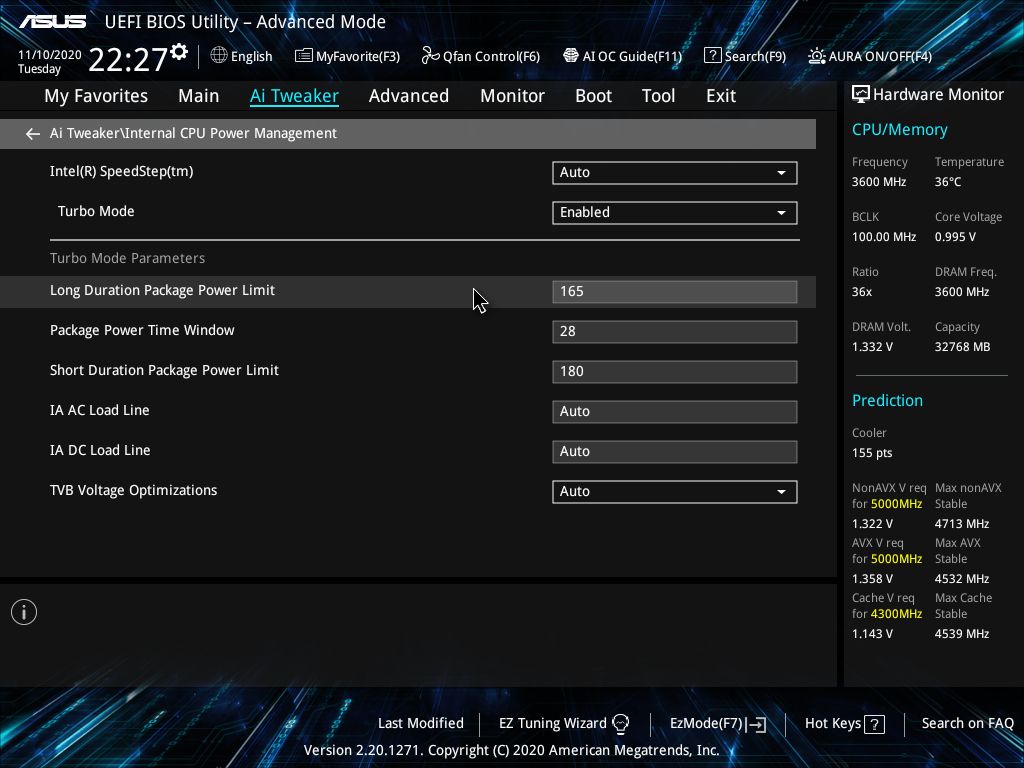Click the info circle icon
The height and width of the screenshot is (768, 1024).
[24, 612]
